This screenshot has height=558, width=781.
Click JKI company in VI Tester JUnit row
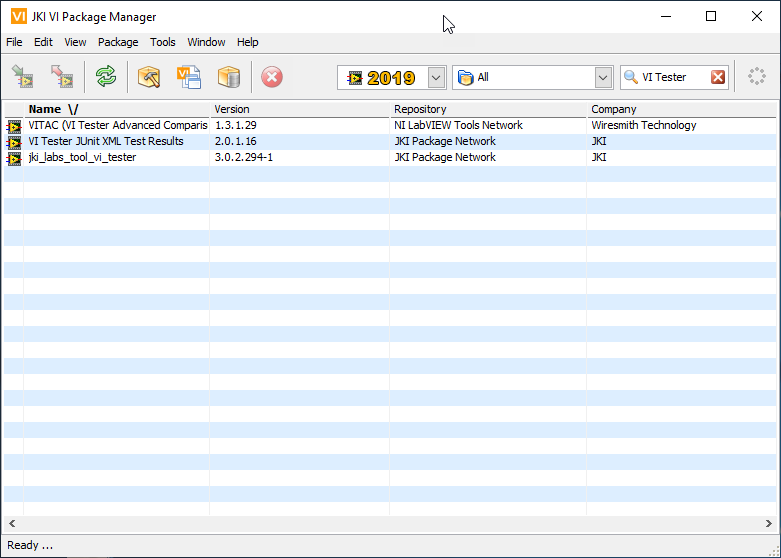click(599, 141)
